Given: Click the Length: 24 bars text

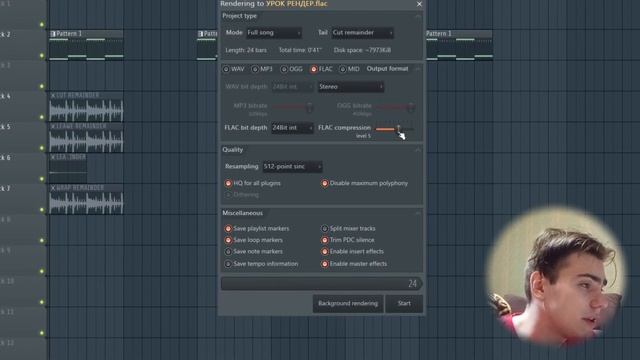Looking at the screenshot, I should [x=246, y=50].
